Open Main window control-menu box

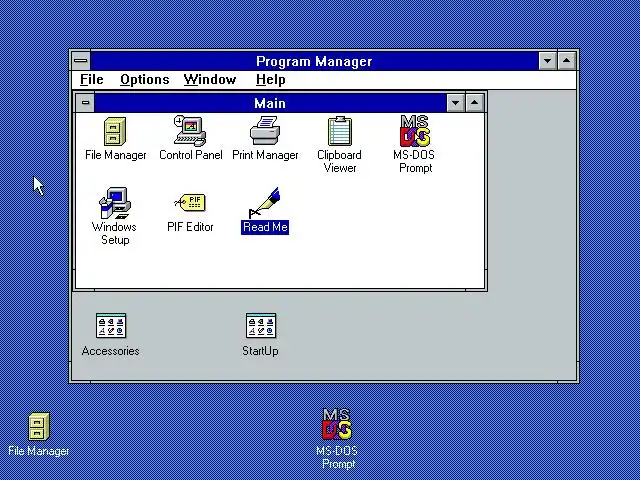click(85, 103)
